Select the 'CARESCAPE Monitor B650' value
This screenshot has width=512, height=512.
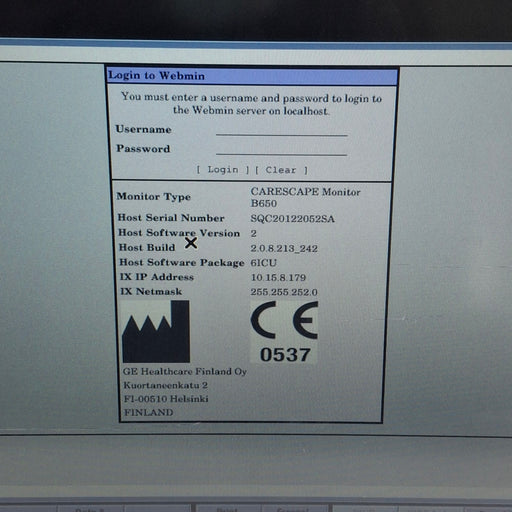click(x=305, y=197)
